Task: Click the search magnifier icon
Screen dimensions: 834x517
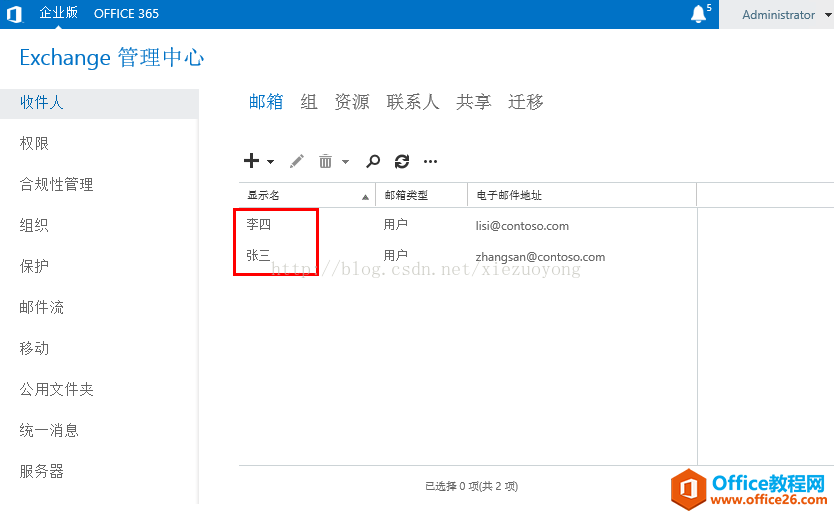Action: coord(373,161)
